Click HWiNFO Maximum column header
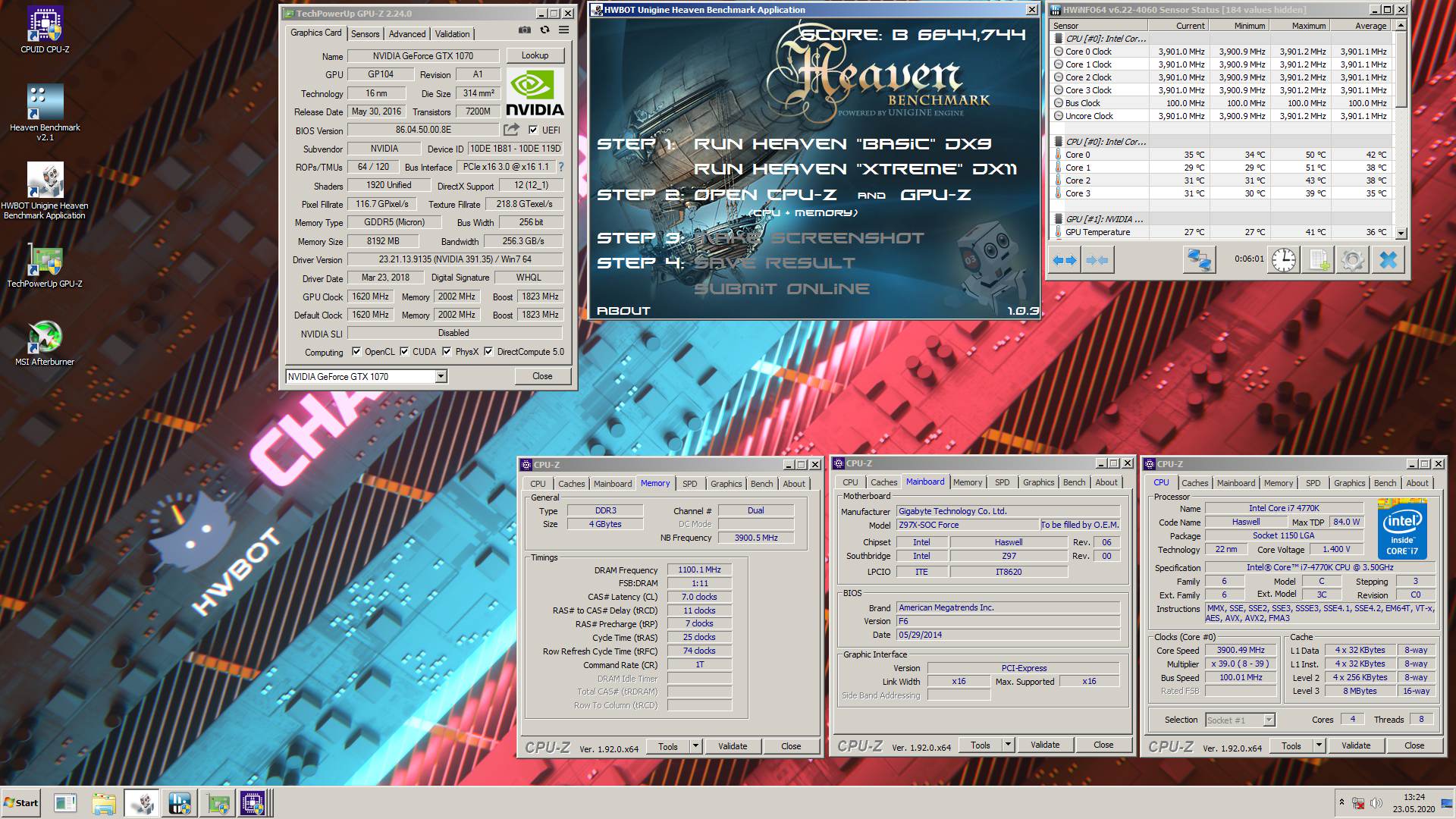The width and height of the screenshot is (1456, 819). (1300, 26)
